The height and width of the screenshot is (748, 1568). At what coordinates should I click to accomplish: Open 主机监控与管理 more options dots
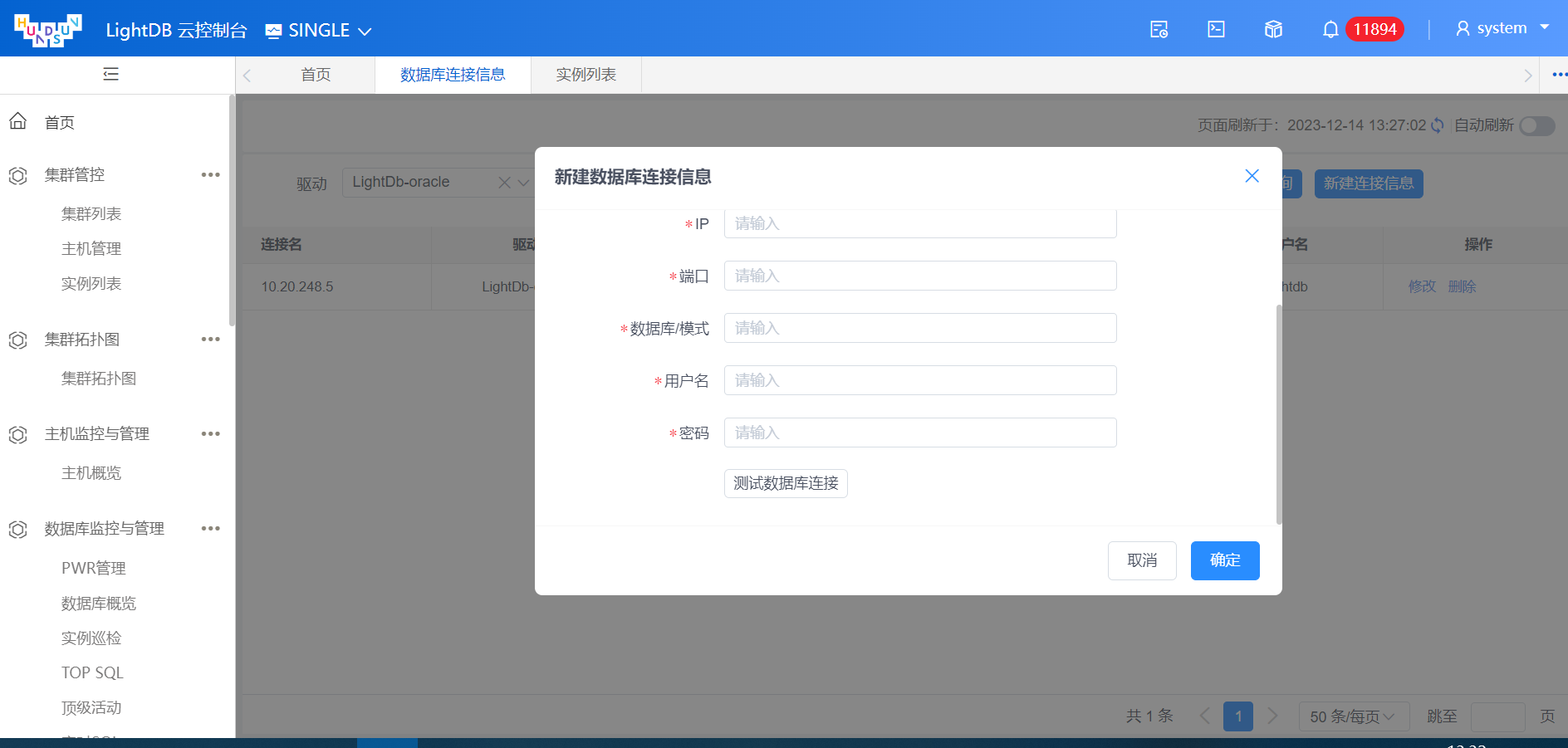coord(211,434)
